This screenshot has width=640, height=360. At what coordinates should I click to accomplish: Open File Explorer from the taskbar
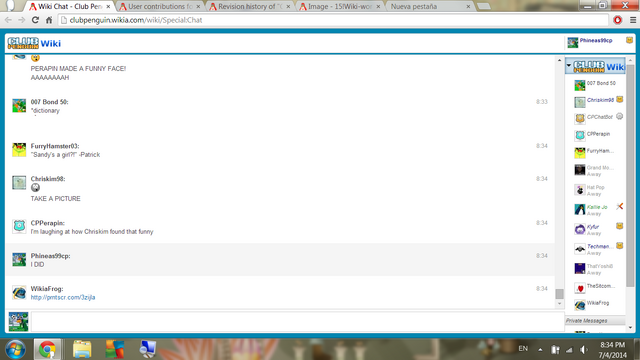[x=82, y=349]
